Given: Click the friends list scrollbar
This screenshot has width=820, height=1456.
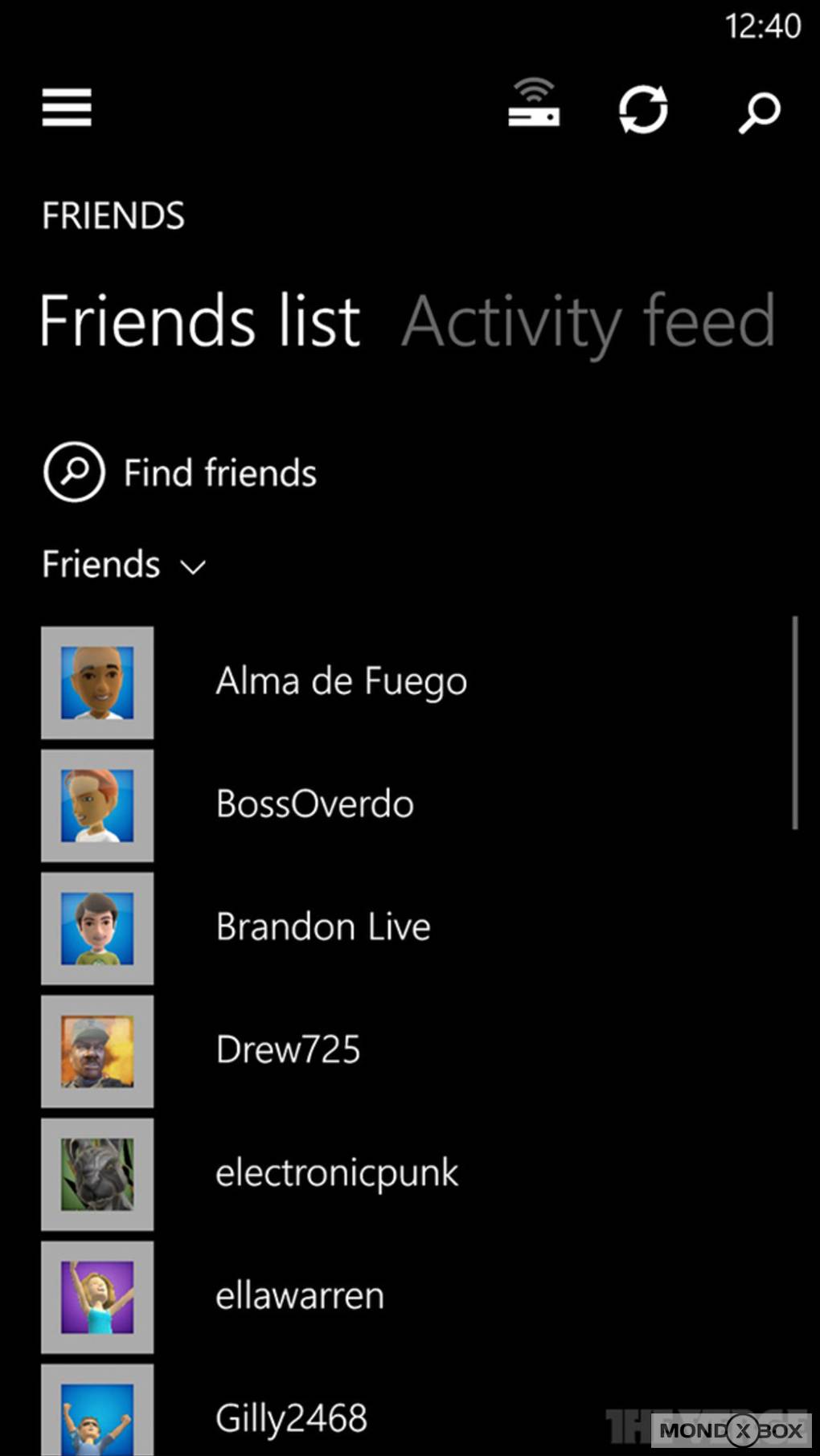Looking at the screenshot, I should [x=794, y=723].
